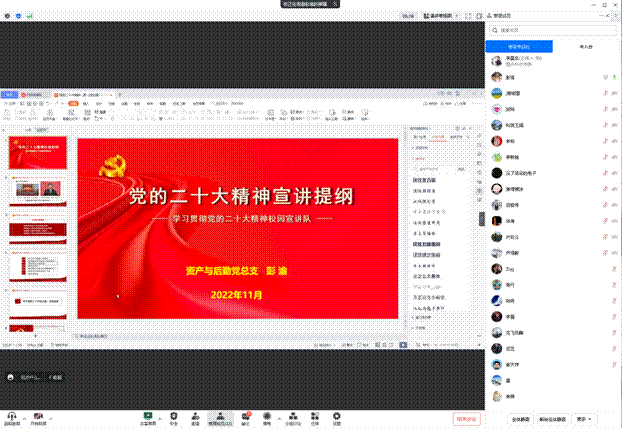Select the host entry atop members list
The height and width of the screenshot is (428, 622).
point(553,61)
